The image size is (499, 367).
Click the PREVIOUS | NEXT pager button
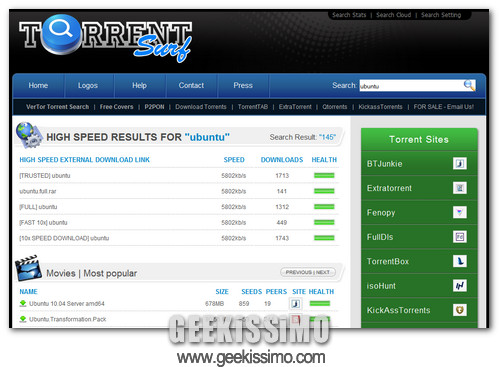coord(307,272)
